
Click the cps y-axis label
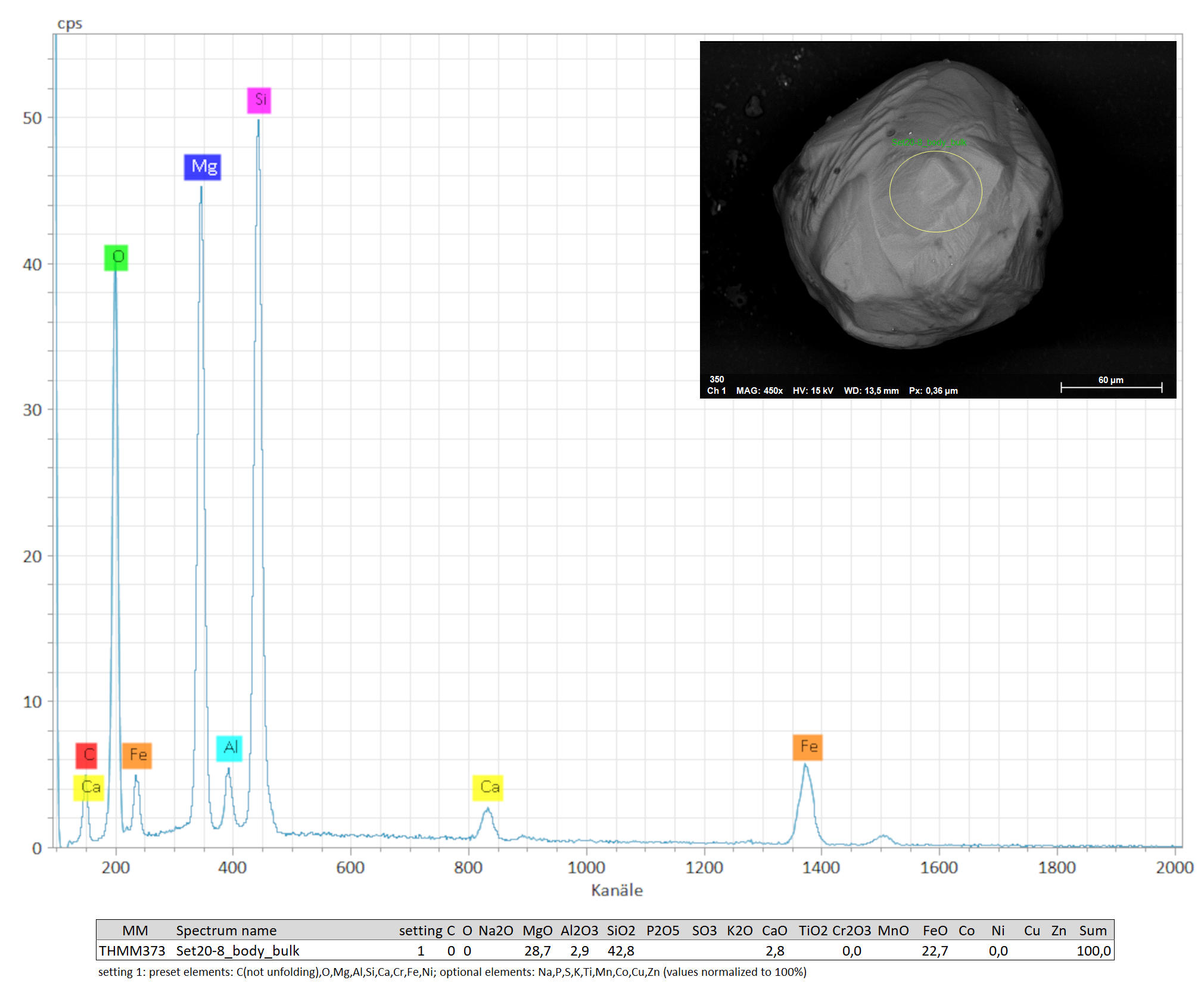click(70, 24)
